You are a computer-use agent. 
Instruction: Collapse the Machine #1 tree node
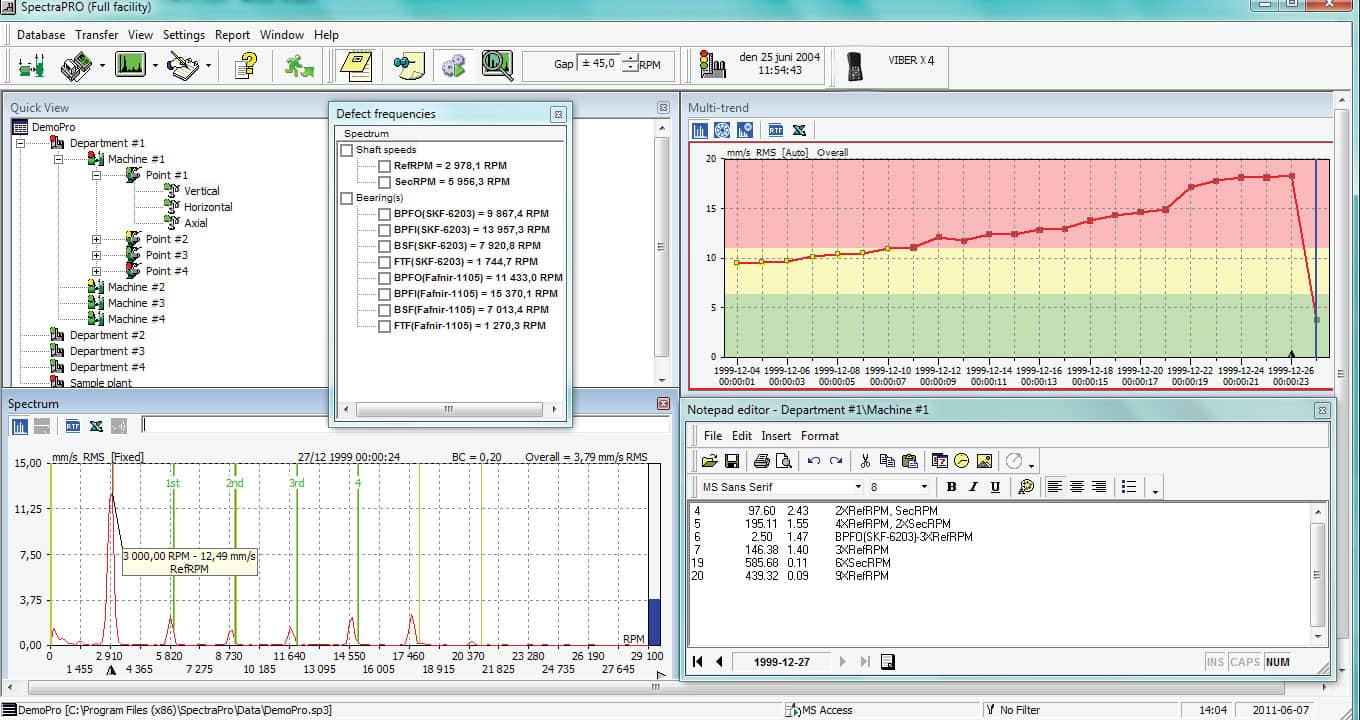(58, 159)
